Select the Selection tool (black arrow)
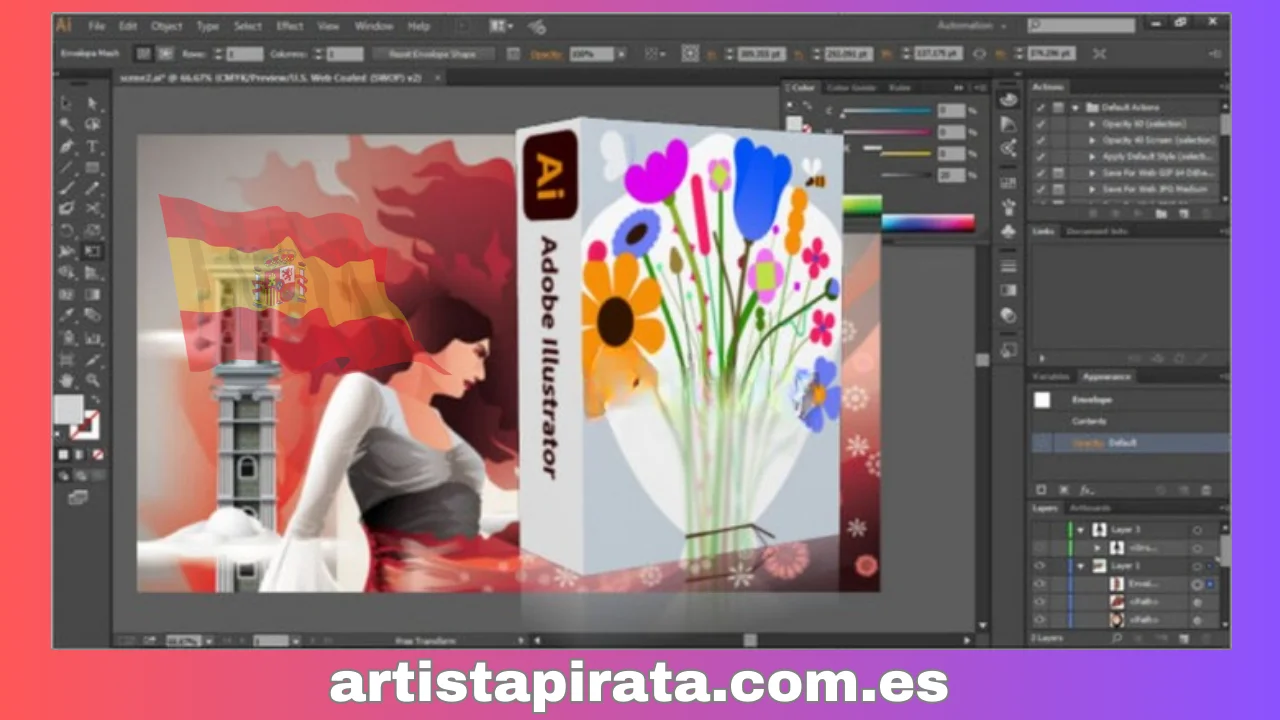The height and width of the screenshot is (720, 1280). point(67,103)
